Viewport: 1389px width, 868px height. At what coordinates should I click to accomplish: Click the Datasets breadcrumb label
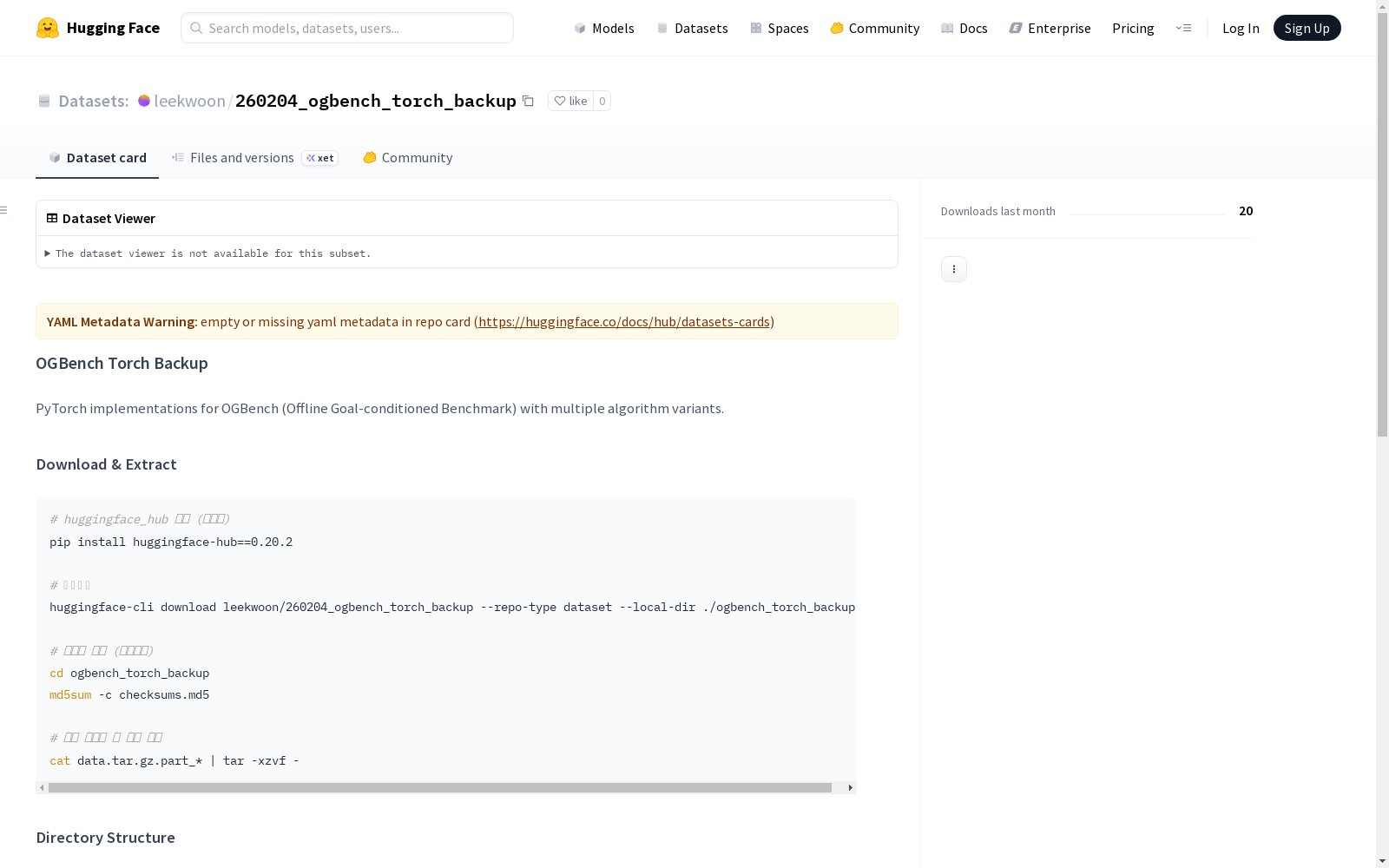93,101
